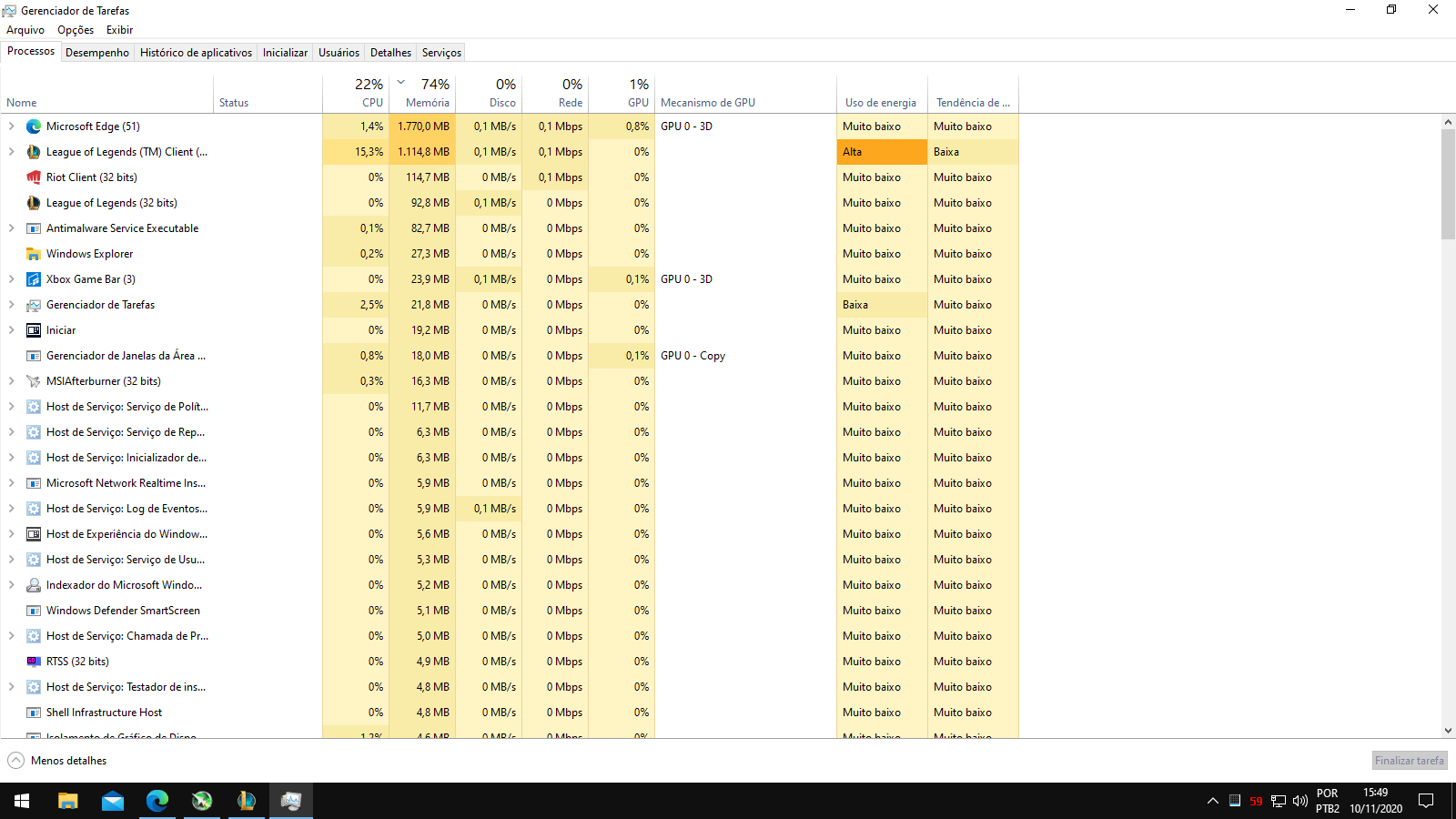Expand the Microsoft Edge (51) process group
The height and width of the screenshot is (819, 1456).
click(12, 126)
